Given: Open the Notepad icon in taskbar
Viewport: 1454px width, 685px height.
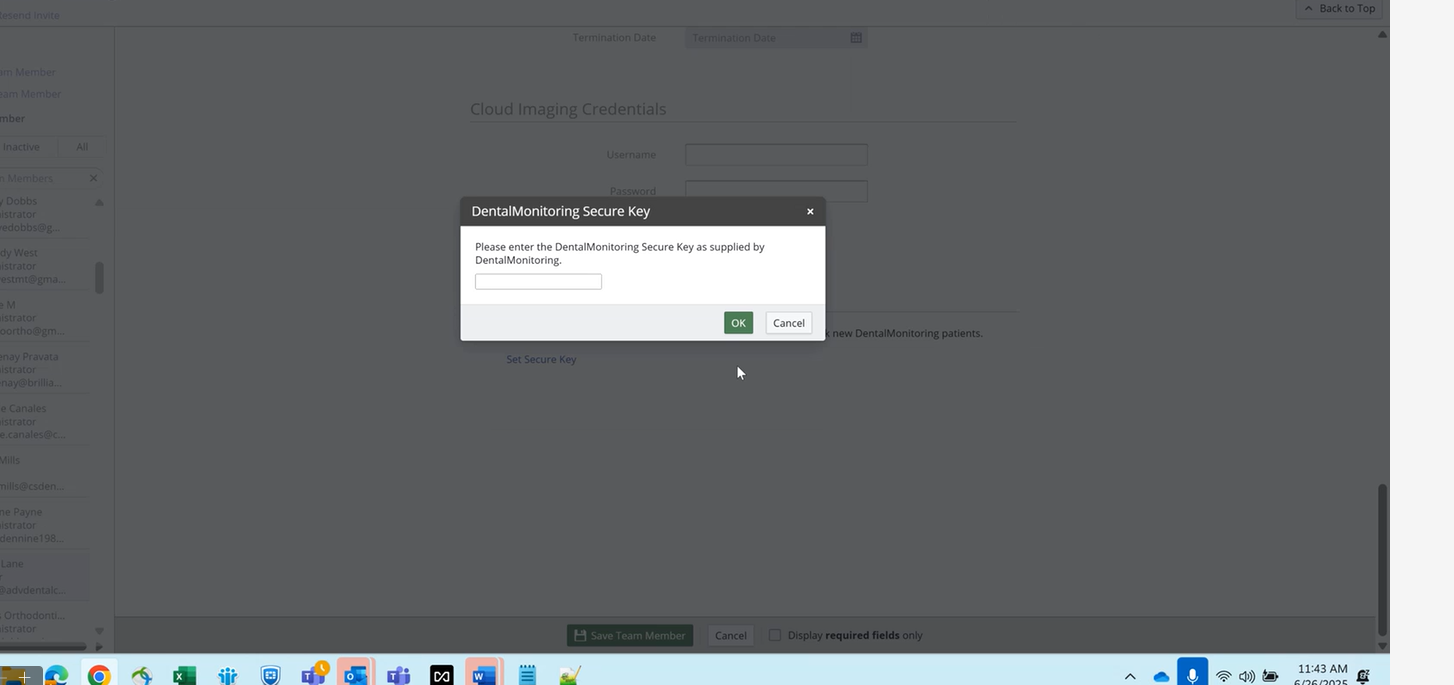Looking at the screenshot, I should coord(527,676).
